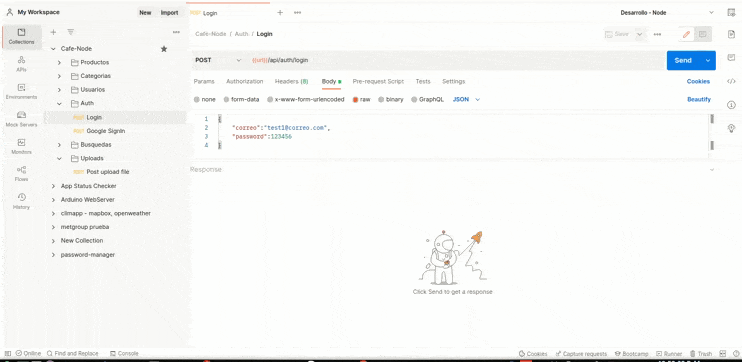742x362 pixels.
Task: Open the Send button dropdown arrow
Action: [x=708, y=61]
